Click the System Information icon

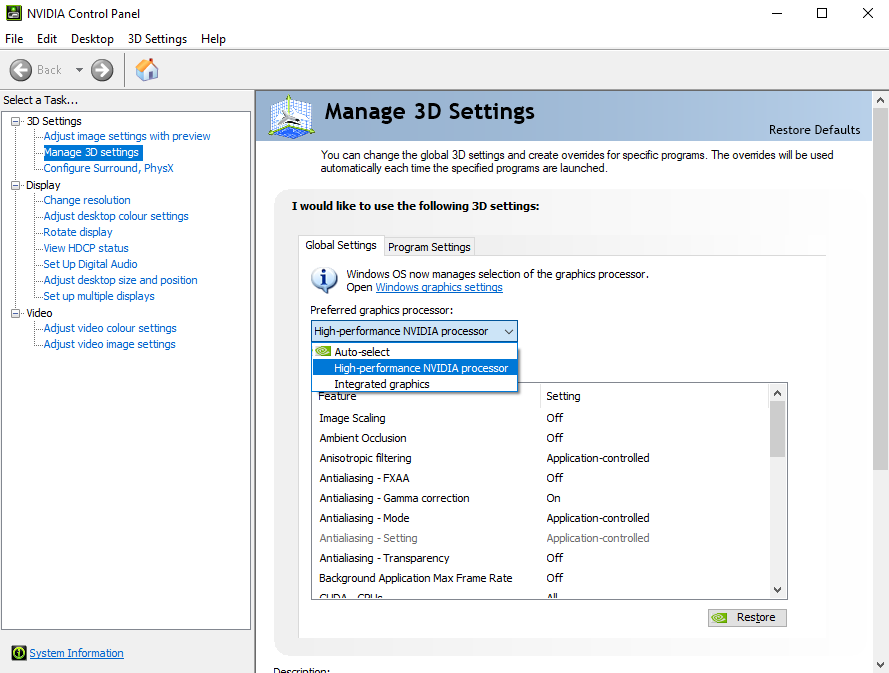(x=19, y=653)
